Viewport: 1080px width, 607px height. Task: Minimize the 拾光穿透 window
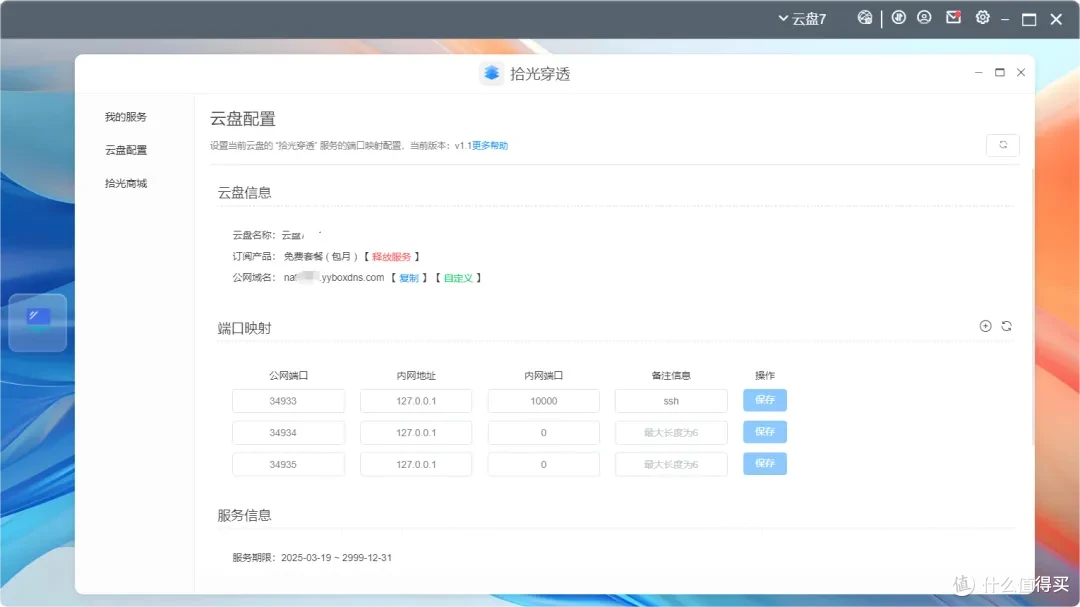click(978, 72)
